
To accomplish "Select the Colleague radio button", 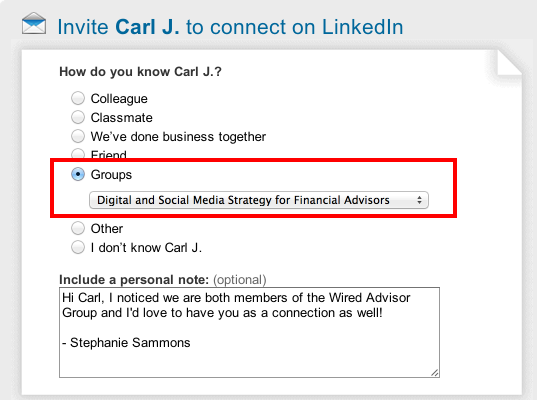I will pyautogui.click(x=78, y=98).
